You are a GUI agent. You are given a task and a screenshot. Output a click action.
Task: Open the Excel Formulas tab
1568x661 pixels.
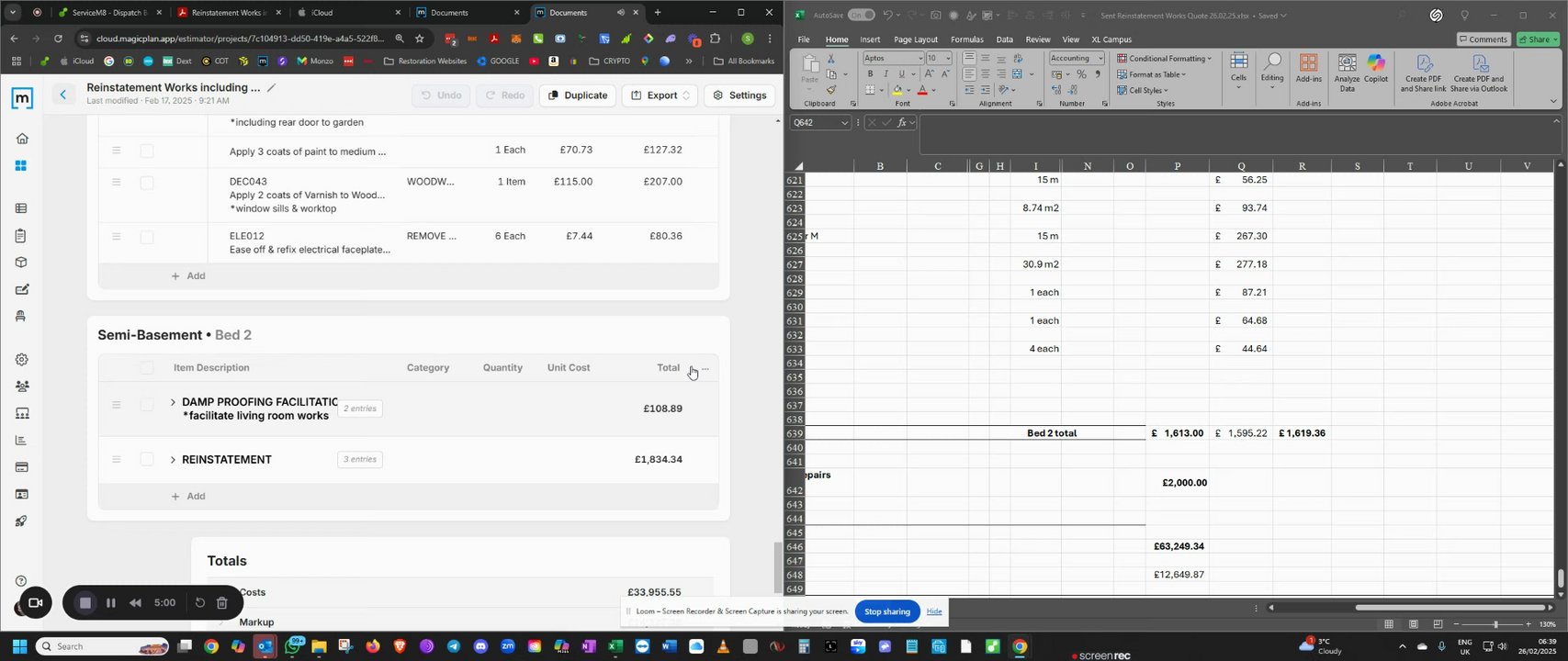pos(967,39)
